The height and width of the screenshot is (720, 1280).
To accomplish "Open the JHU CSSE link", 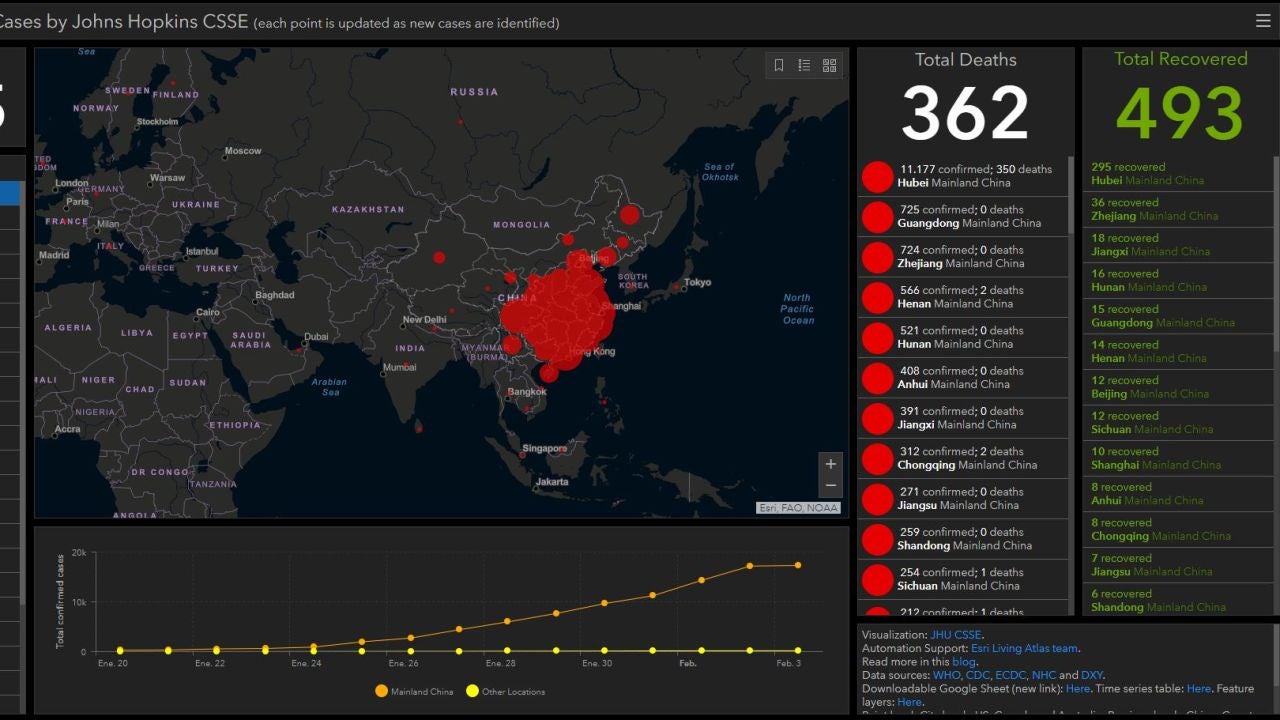I will pos(955,635).
